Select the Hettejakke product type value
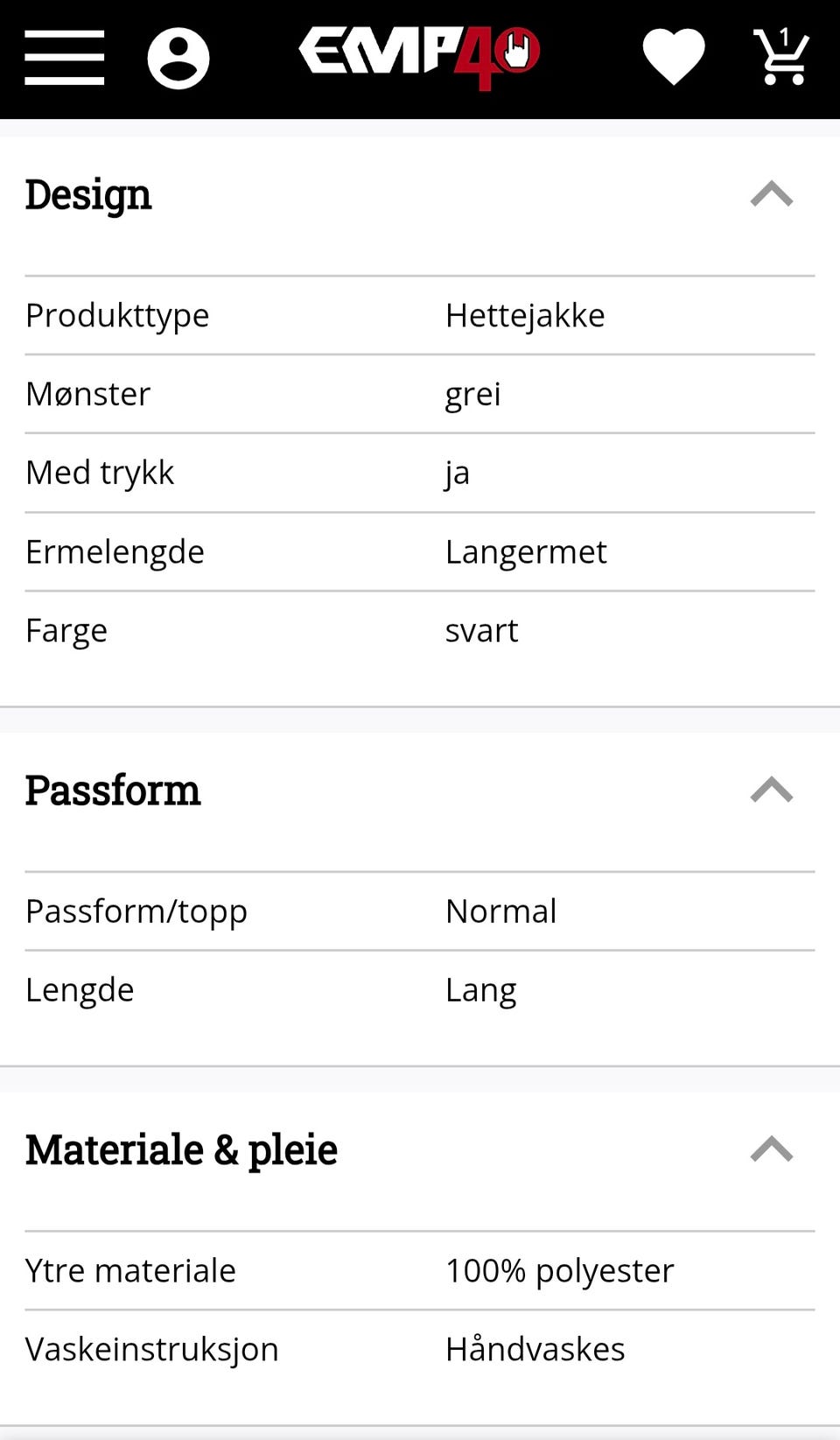The image size is (840, 1440). click(x=525, y=315)
